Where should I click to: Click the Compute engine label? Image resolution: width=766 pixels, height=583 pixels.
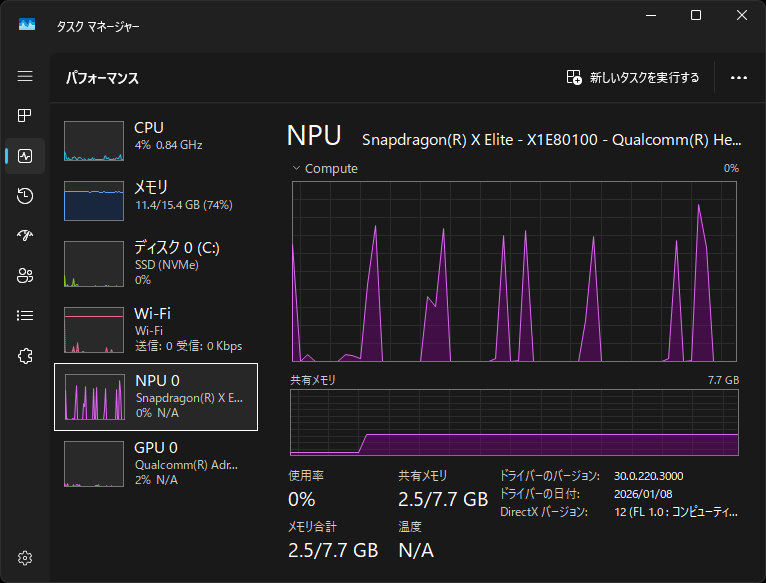coord(331,169)
